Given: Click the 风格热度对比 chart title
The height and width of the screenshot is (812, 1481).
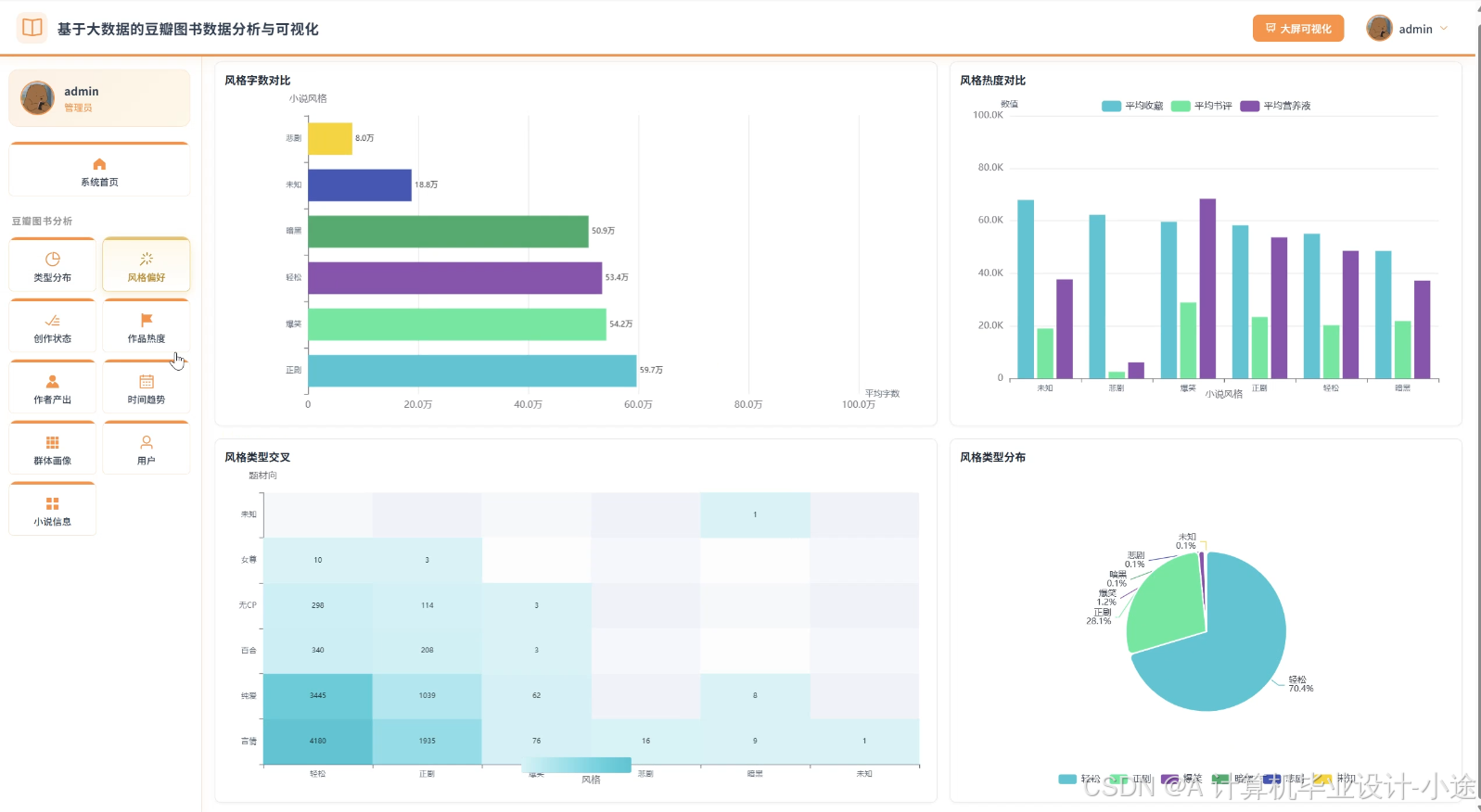Looking at the screenshot, I should pyautogui.click(x=992, y=81).
